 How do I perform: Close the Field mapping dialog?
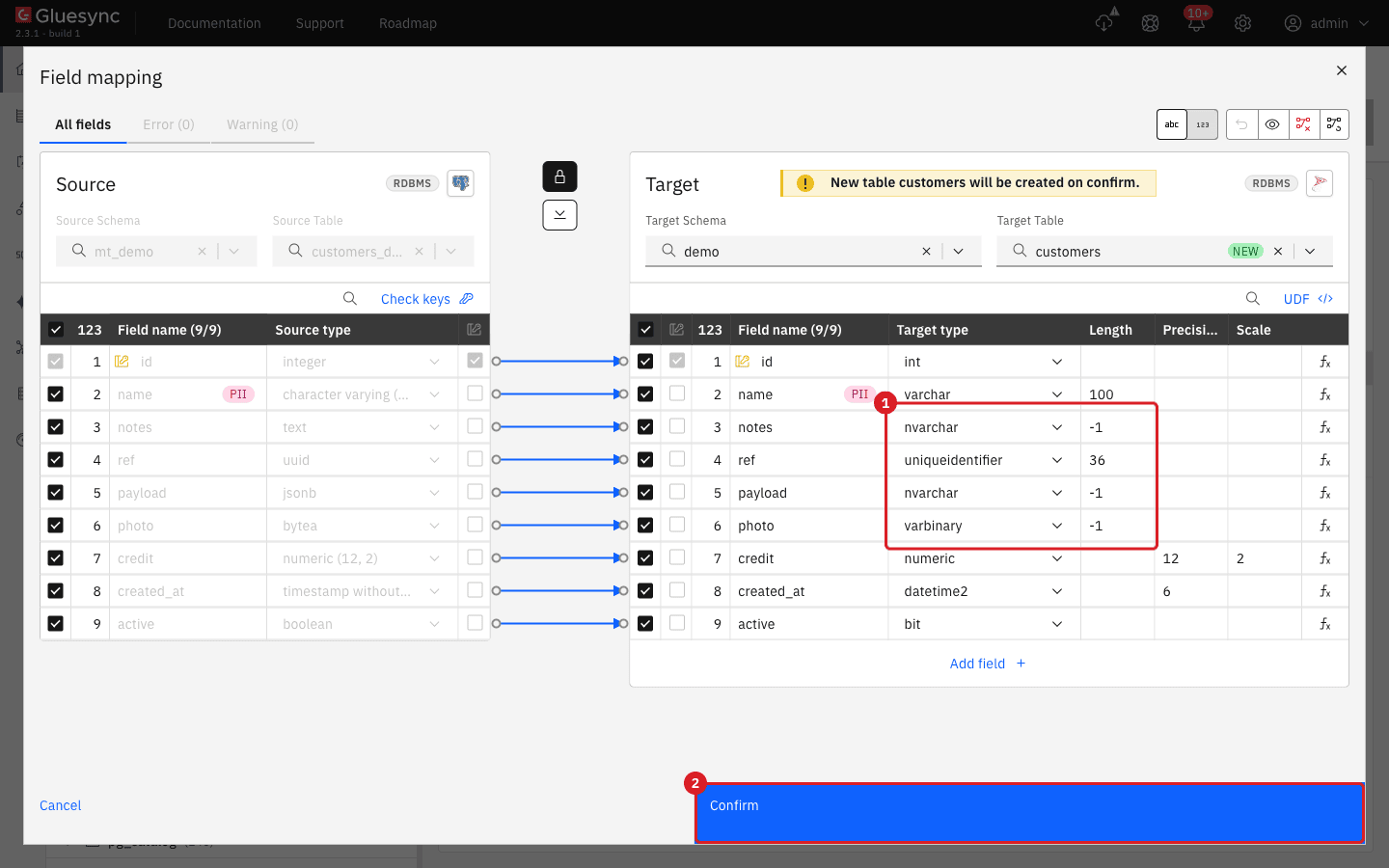[1342, 70]
